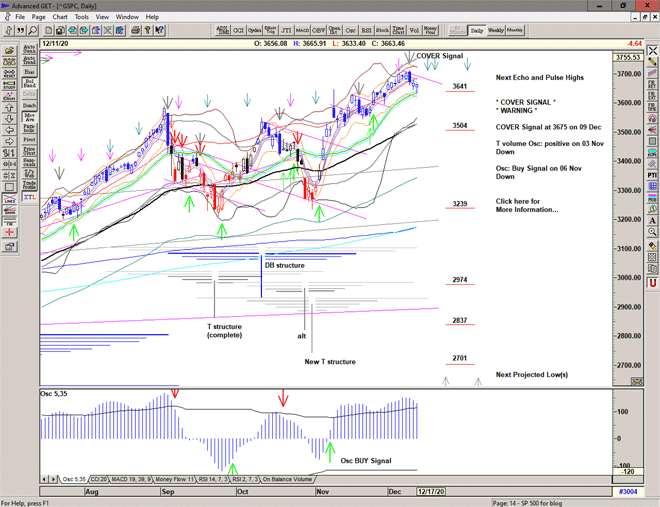
Task: Toggle the Moving Average study button
Action: pyautogui.click(x=29, y=115)
